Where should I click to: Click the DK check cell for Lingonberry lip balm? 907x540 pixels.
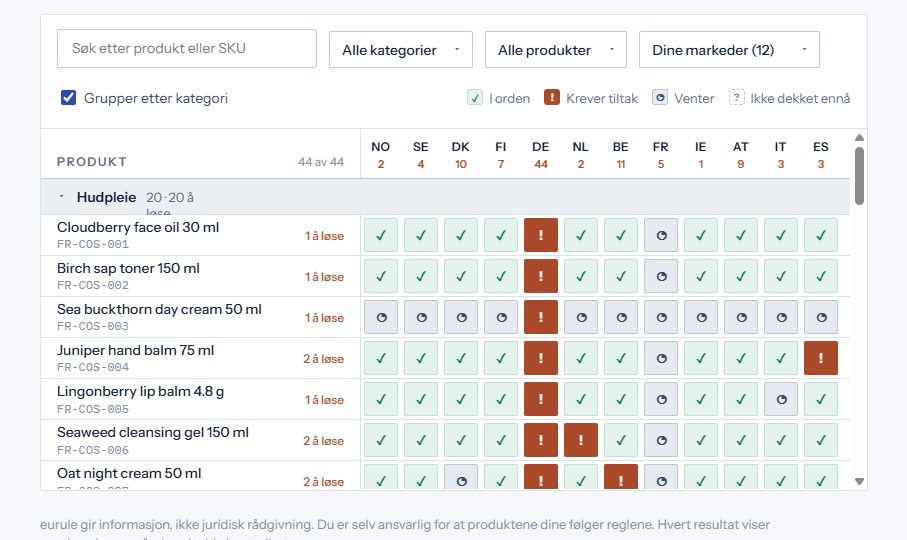460,400
